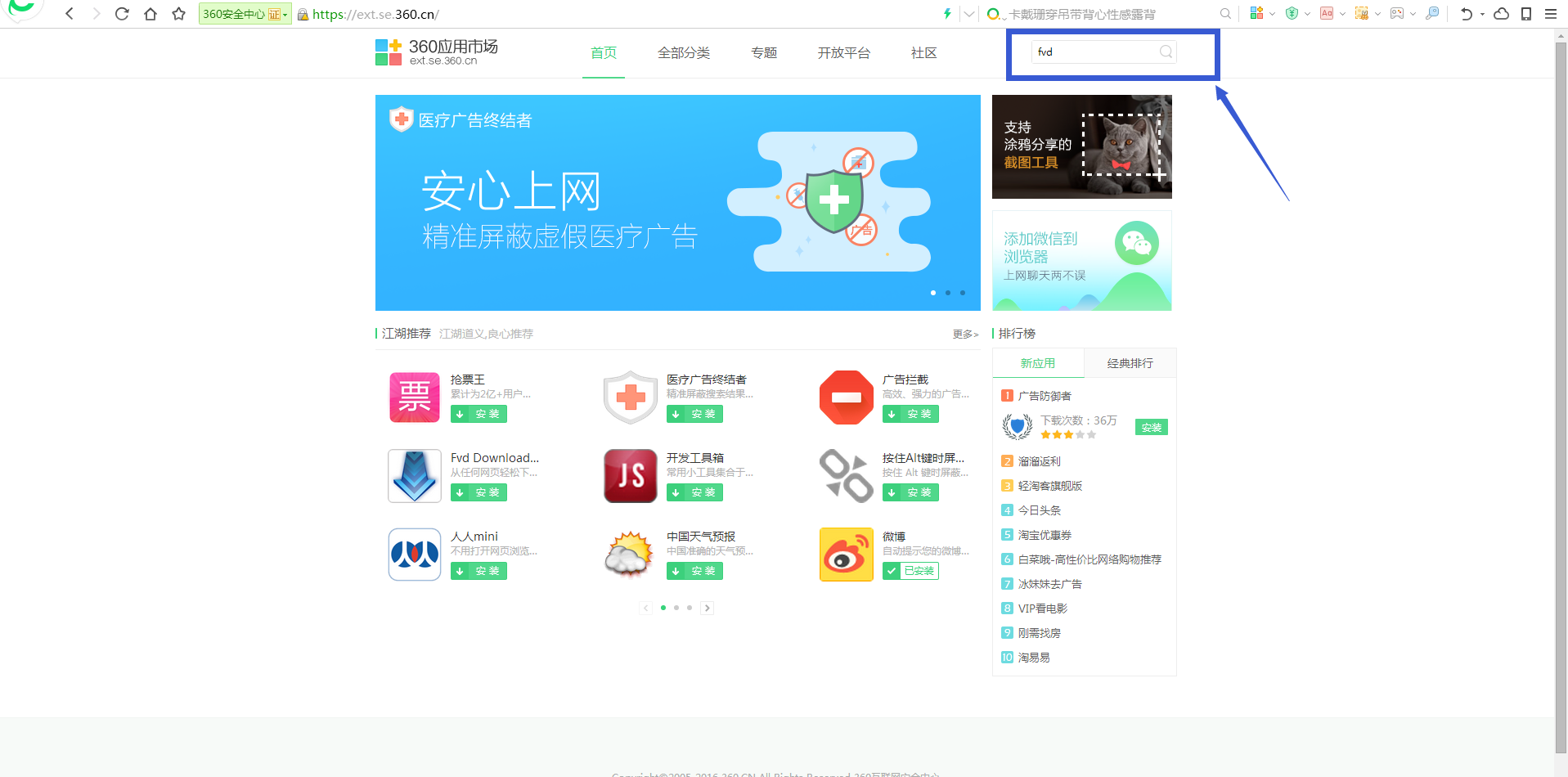Click the 360应用市场 logo
1568x777 pixels.
click(x=437, y=52)
